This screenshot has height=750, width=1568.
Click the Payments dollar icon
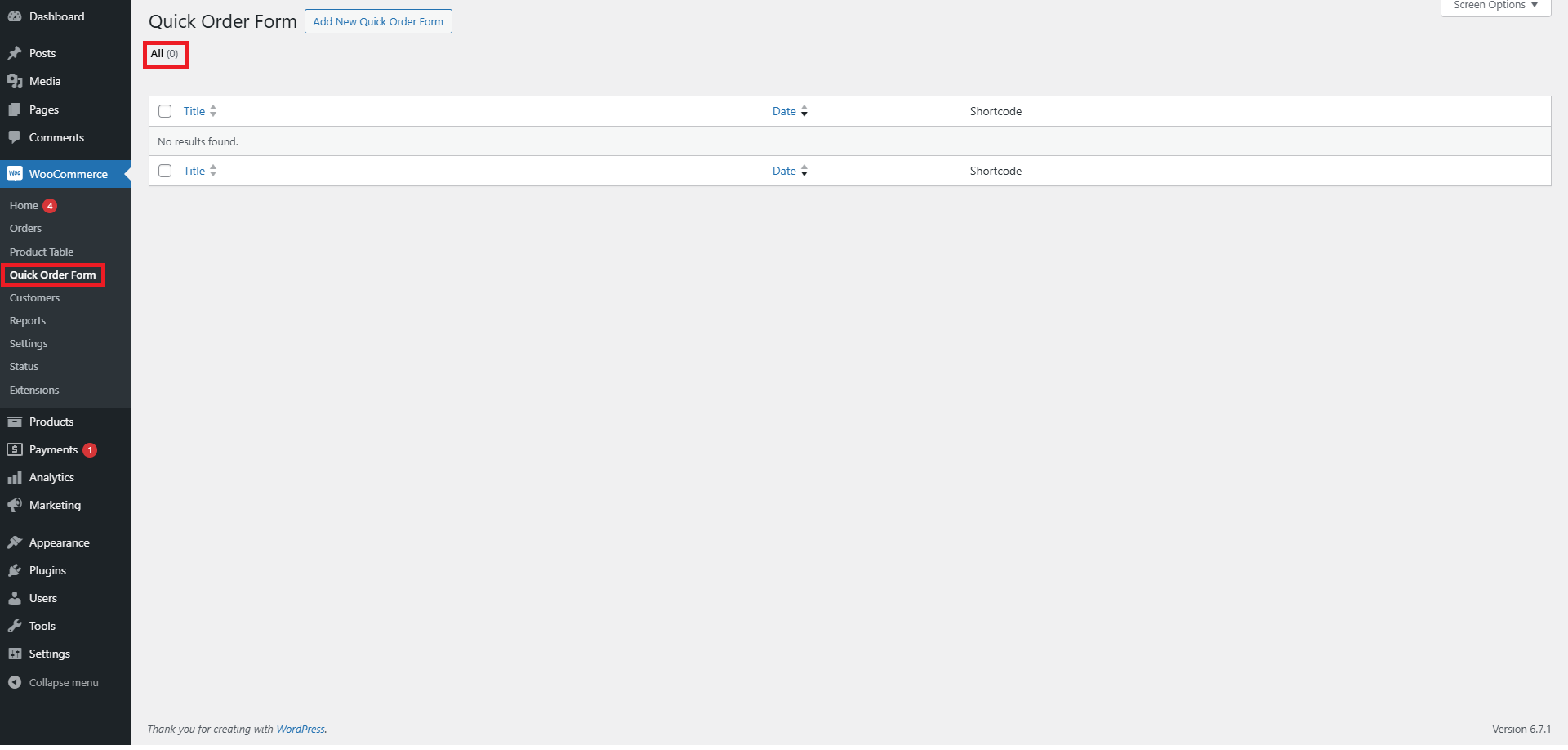click(15, 449)
